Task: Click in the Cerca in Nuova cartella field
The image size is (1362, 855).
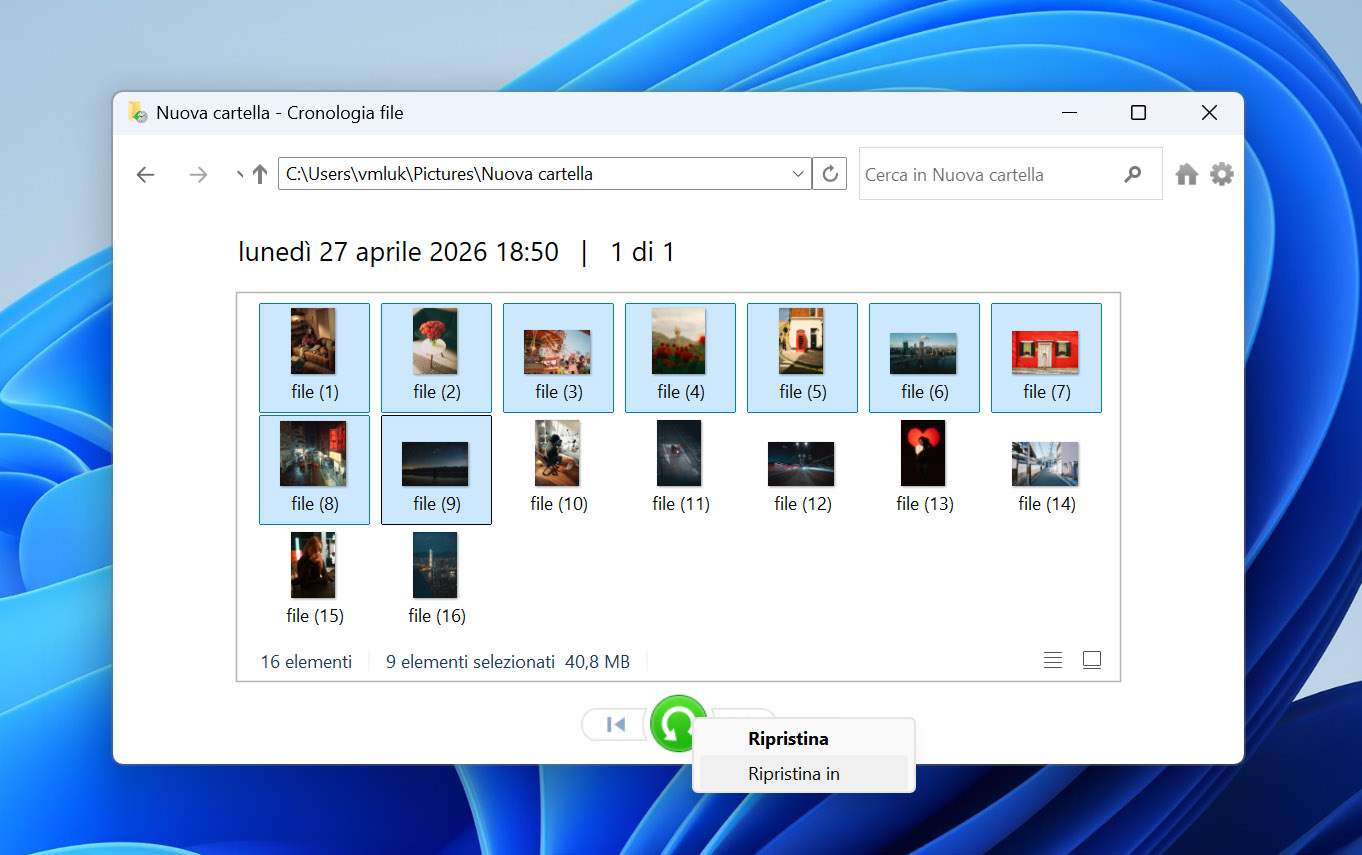Action: [990, 174]
